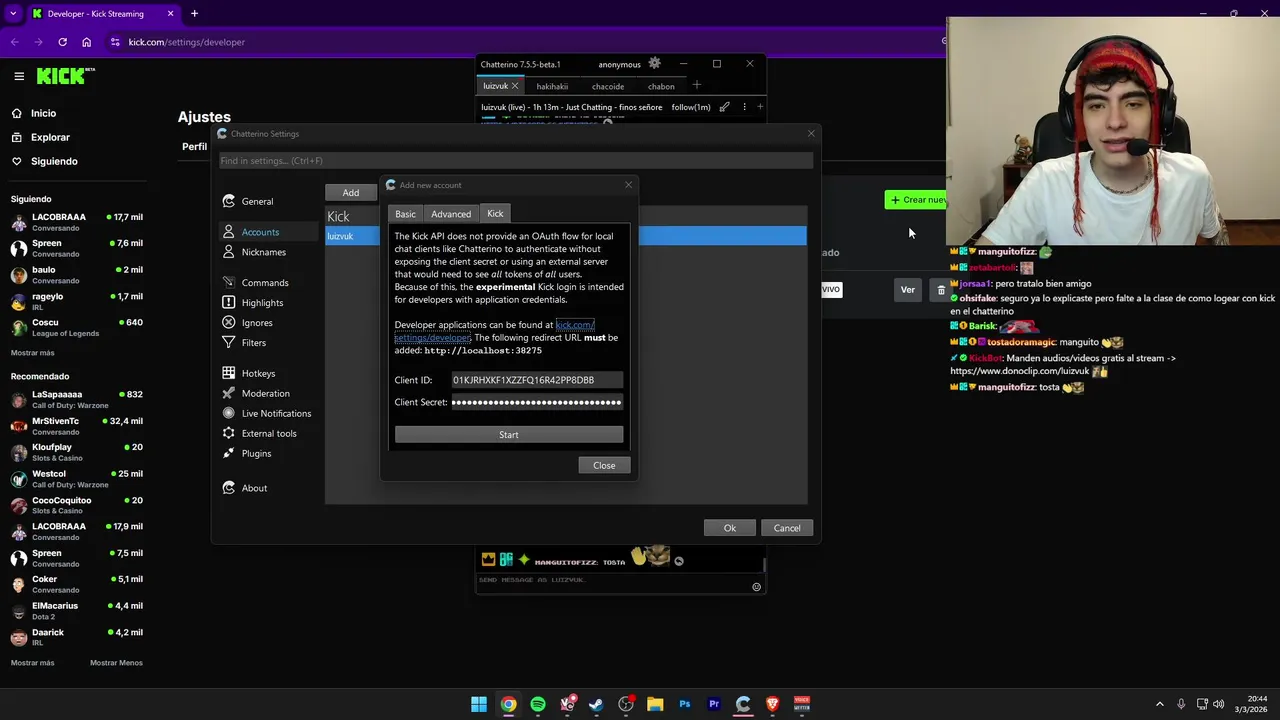
Task: Reload the browser page
Action: pos(62,42)
